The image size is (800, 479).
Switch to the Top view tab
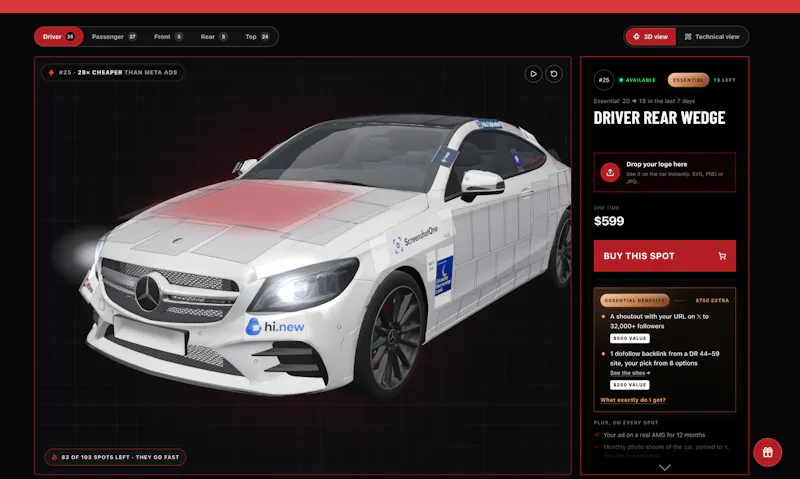(x=257, y=37)
